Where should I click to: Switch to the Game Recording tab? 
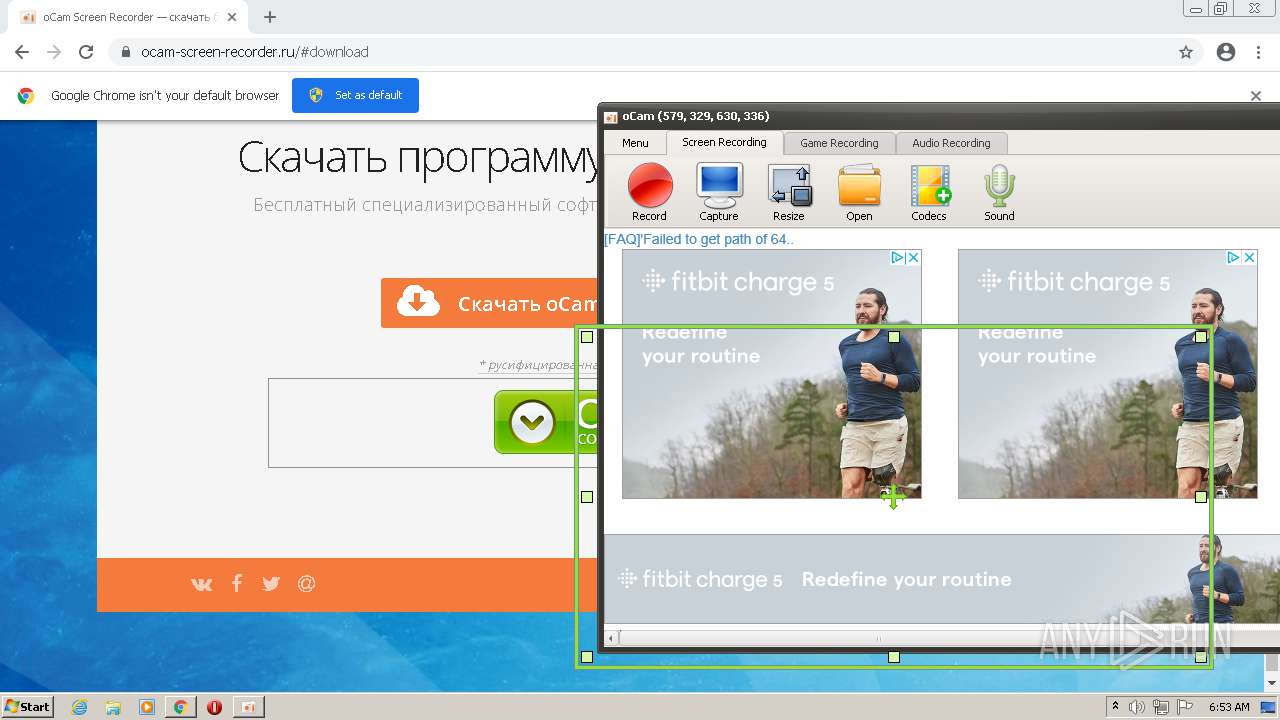coord(839,143)
